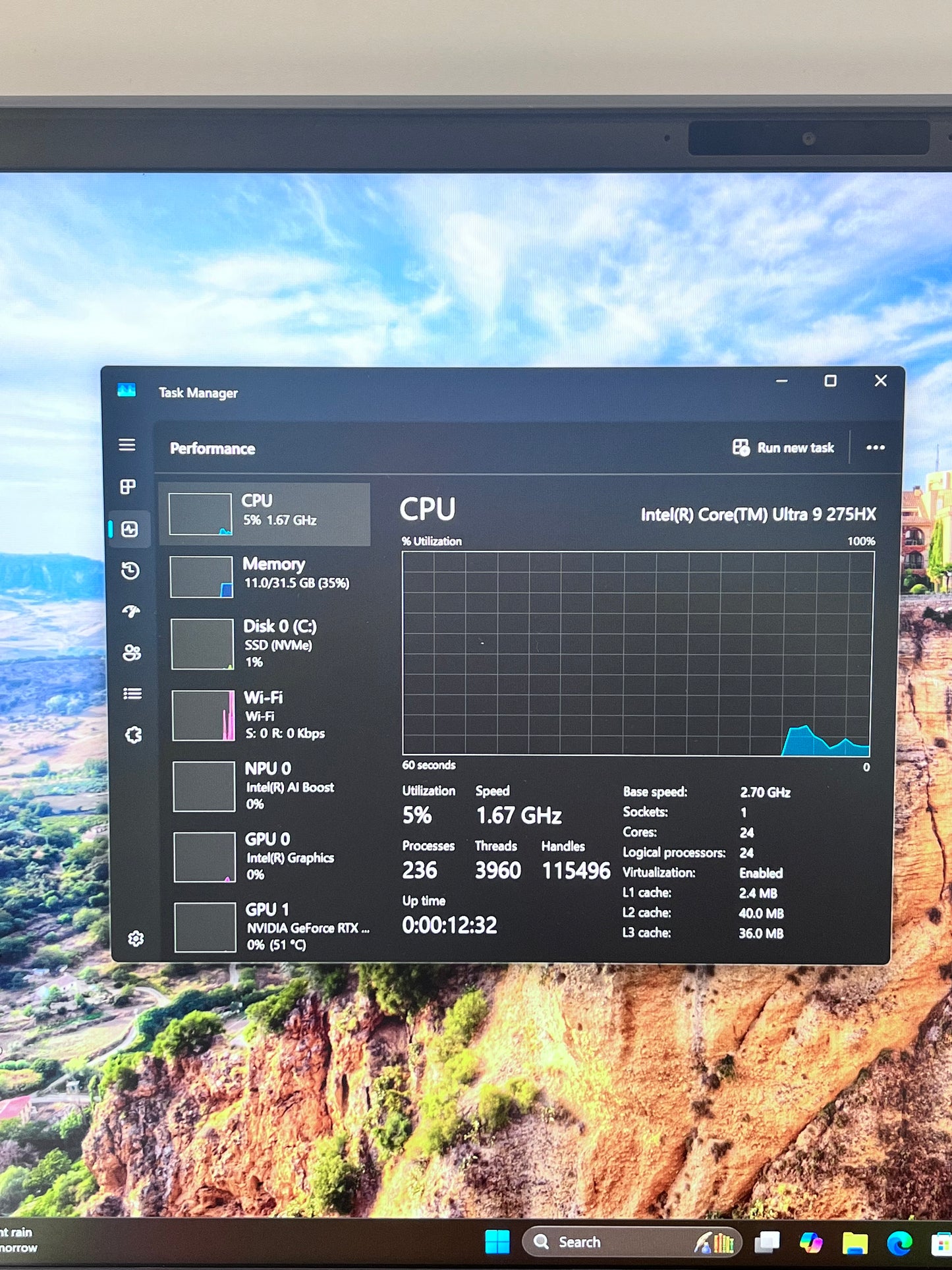The width and height of the screenshot is (952, 1270).
Task: Open the Details page icon
Action: coord(132,693)
